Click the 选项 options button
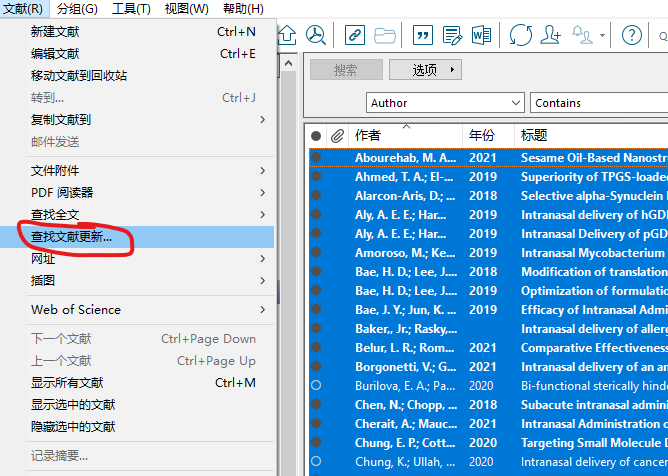 coord(425,69)
